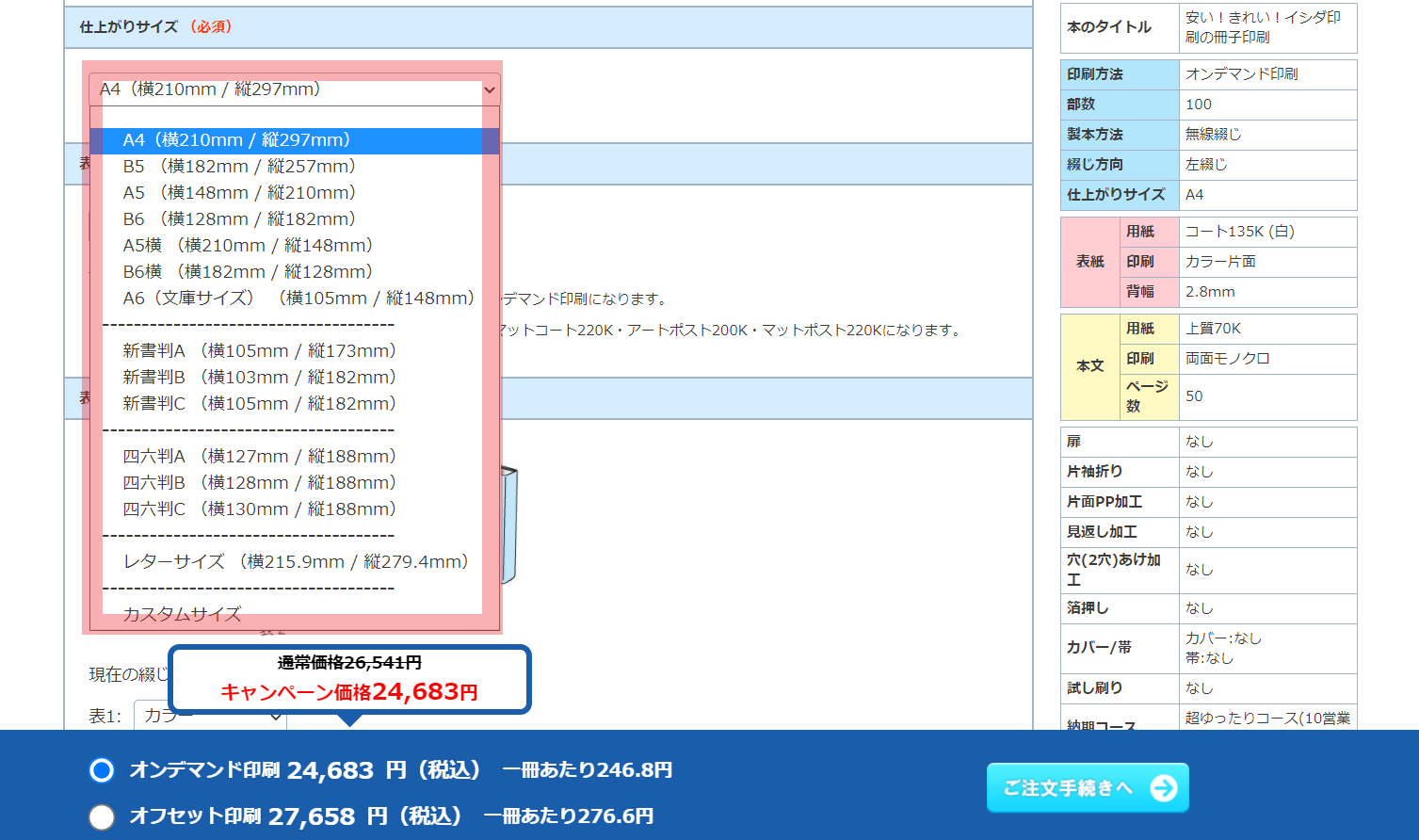Click キャンペーン価格24,683円 tooltip text
1419x840 pixels.
coord(349,692)
